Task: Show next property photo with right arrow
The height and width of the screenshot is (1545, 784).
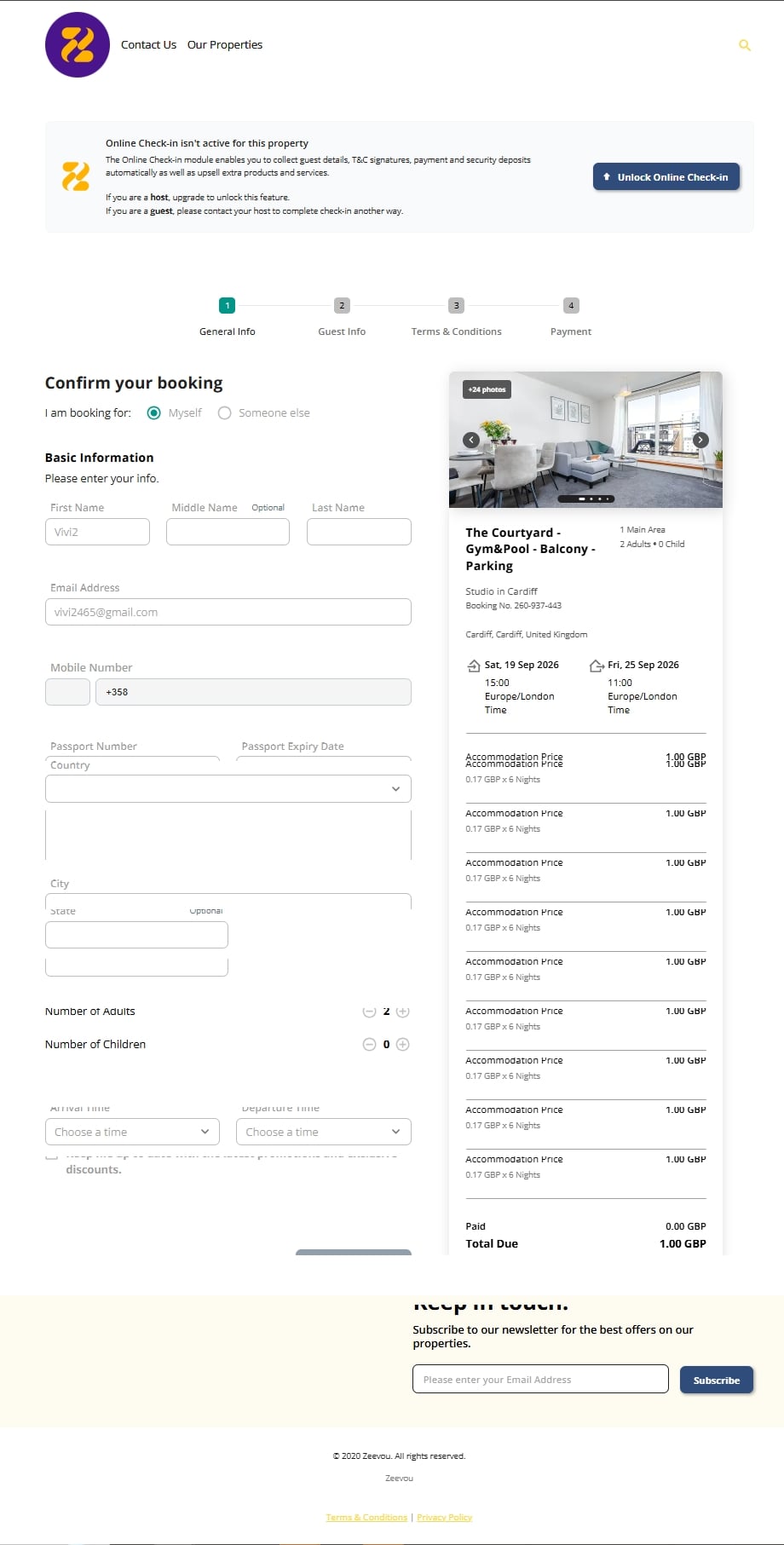Action: click(x=700, y=440)
